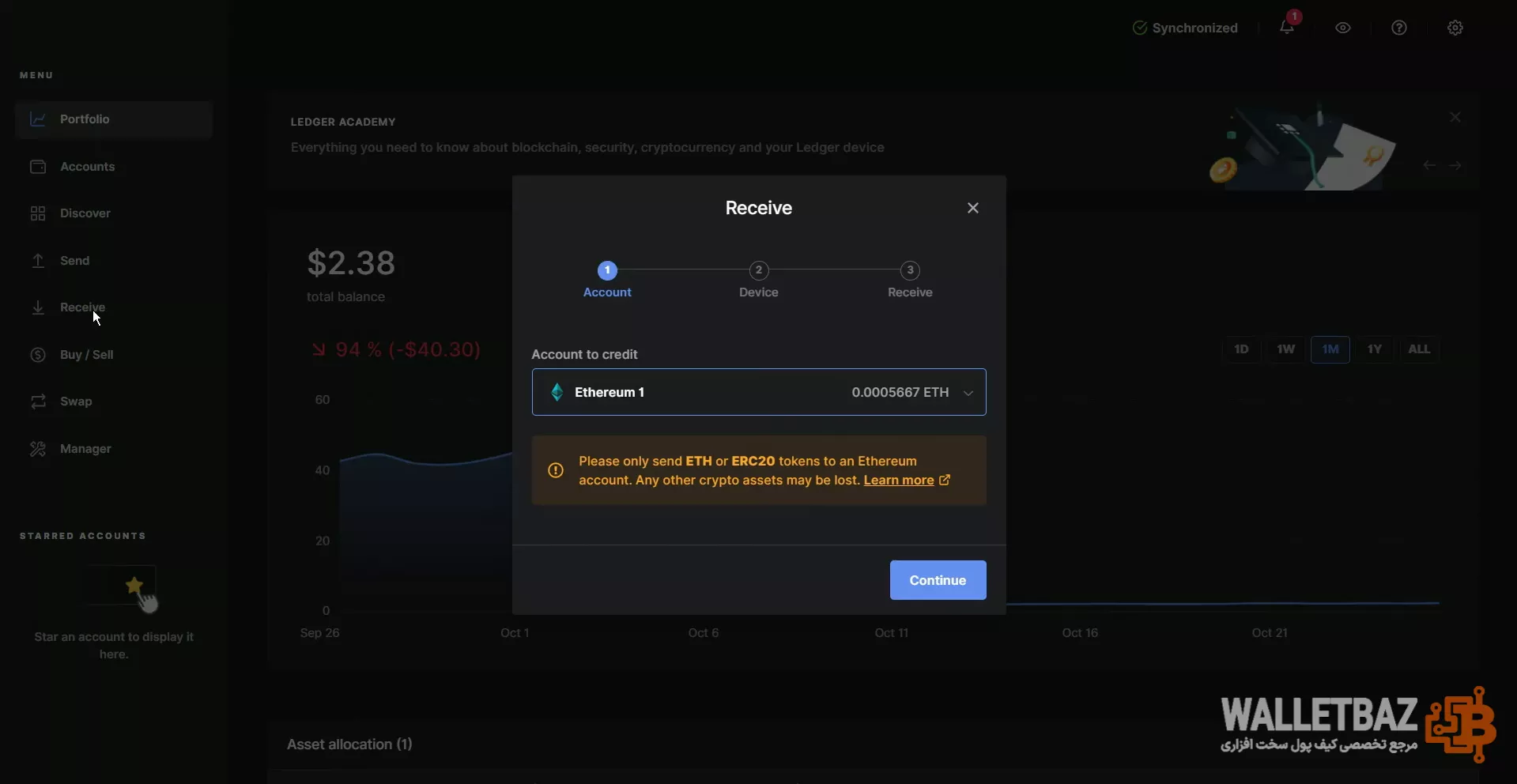Open the Send menu item
Viewport: 1517px width, 784px height.
(x=114, y=261)
